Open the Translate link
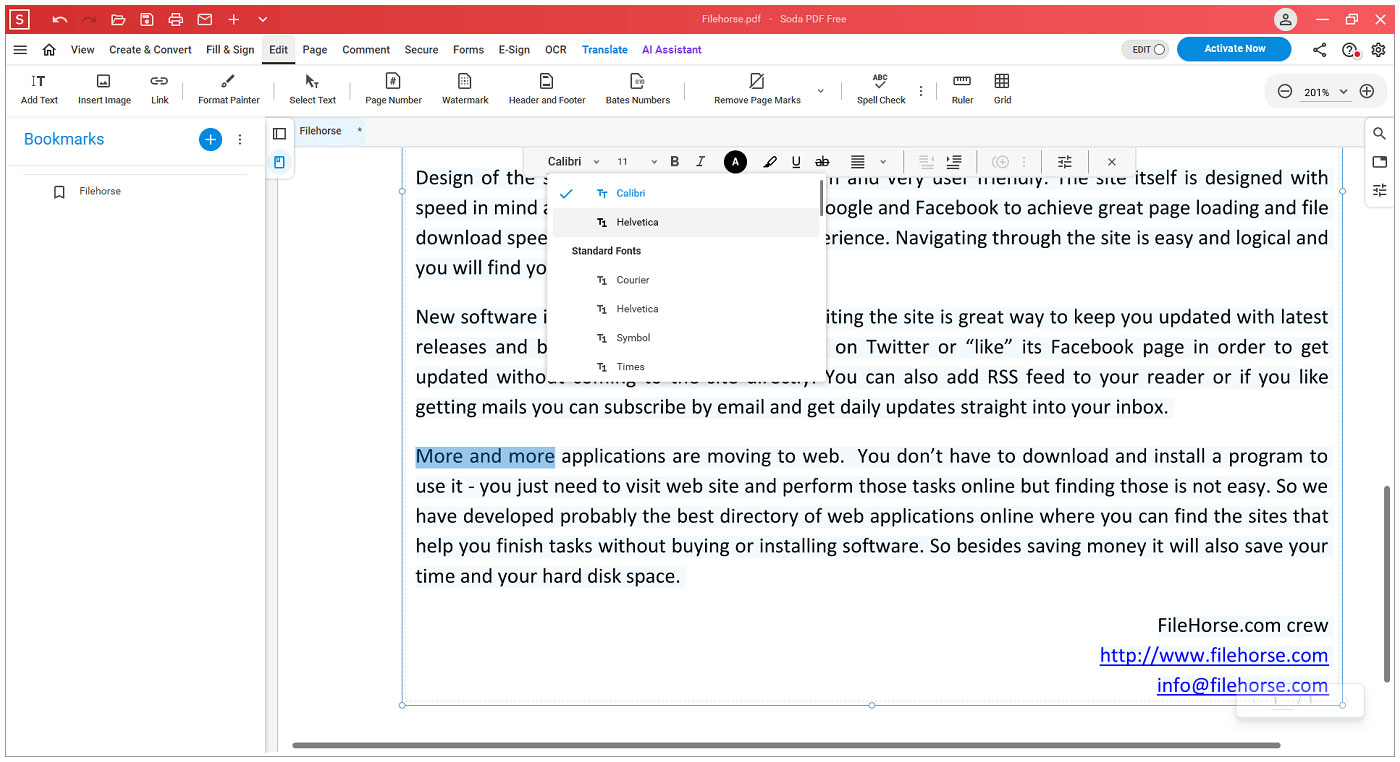This screenshot has height=762, width=1400. (x=605, y=49)
